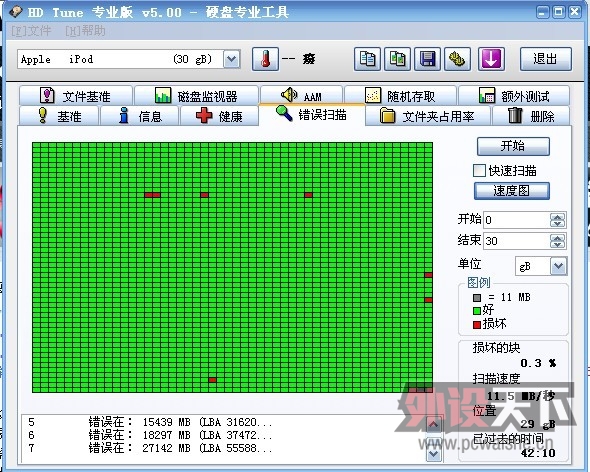Save screenshot floppy disk icon

pyautogui.click(x=427, y=59)
